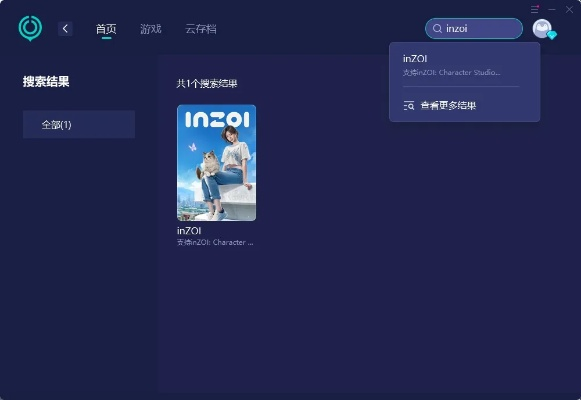The width and height of the screenshot is (581, 400).
Task: Click the inZOI title under the cover
Action: click(189, 231)
